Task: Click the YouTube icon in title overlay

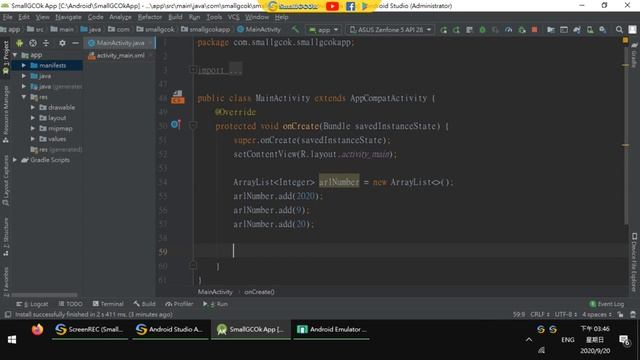Action: pyautogui.click(x=332, y=6)
